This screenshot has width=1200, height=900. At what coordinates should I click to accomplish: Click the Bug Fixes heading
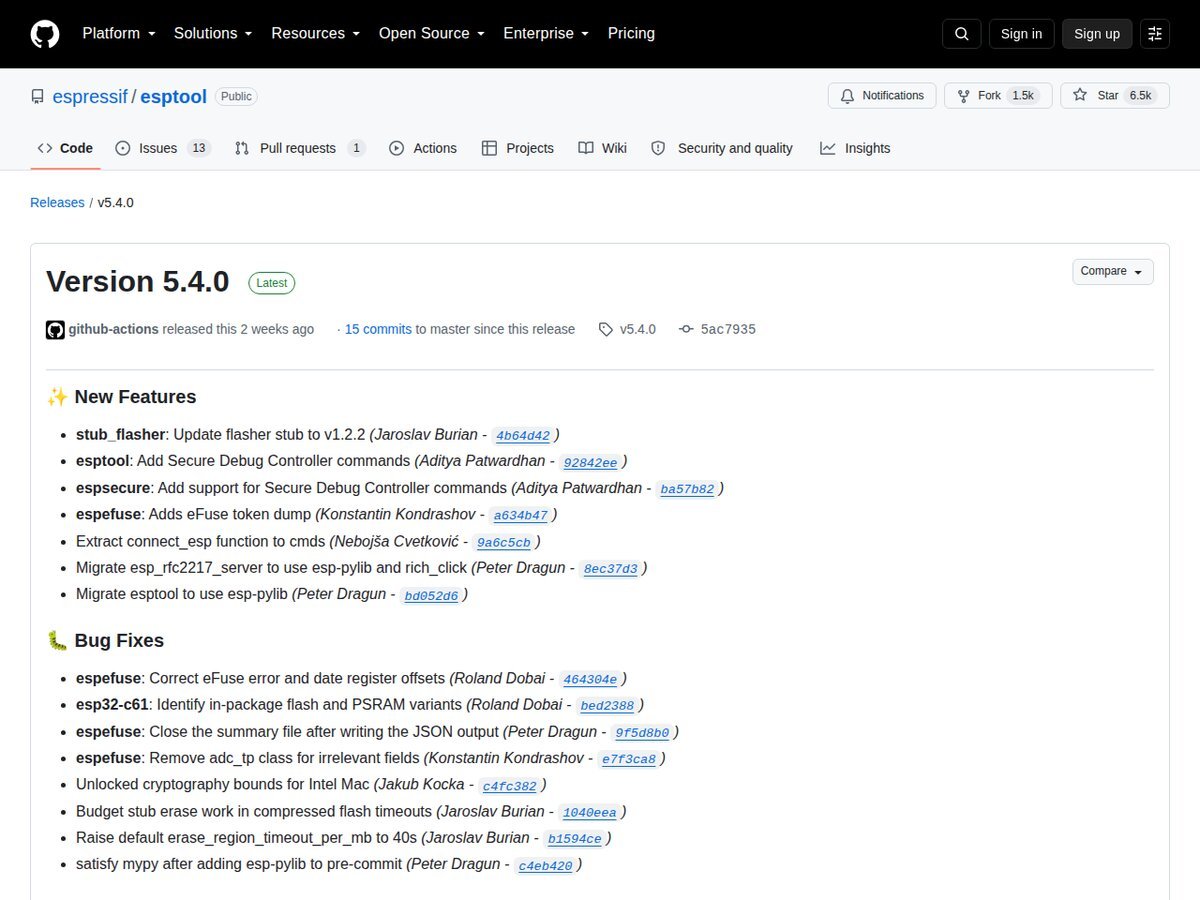click(105, 641)
